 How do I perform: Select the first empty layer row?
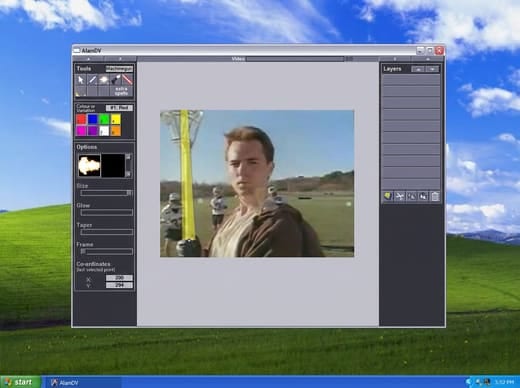411,80
